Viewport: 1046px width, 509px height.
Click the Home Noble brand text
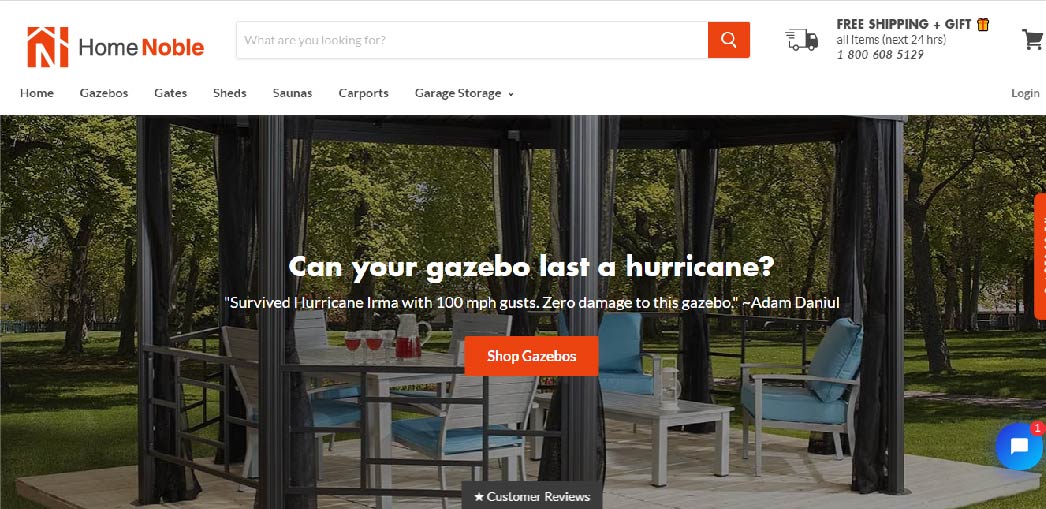click(141, 47)
